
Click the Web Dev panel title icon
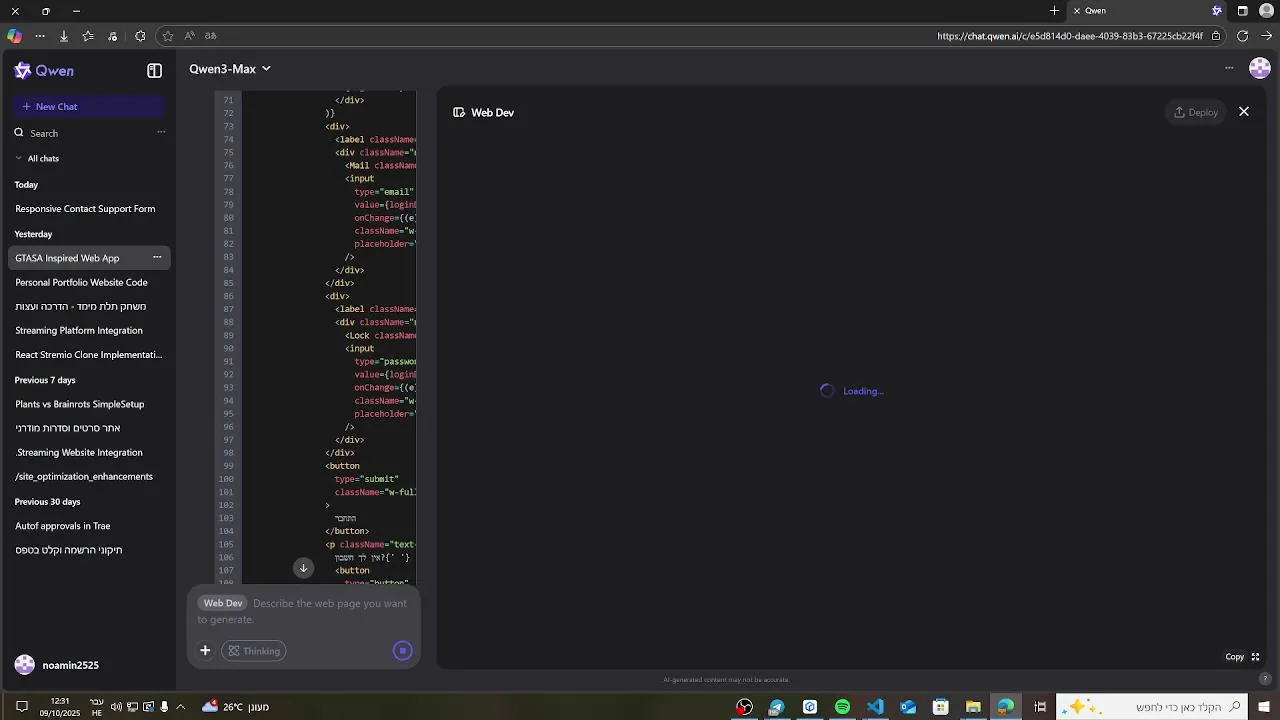tap(459, 113)
